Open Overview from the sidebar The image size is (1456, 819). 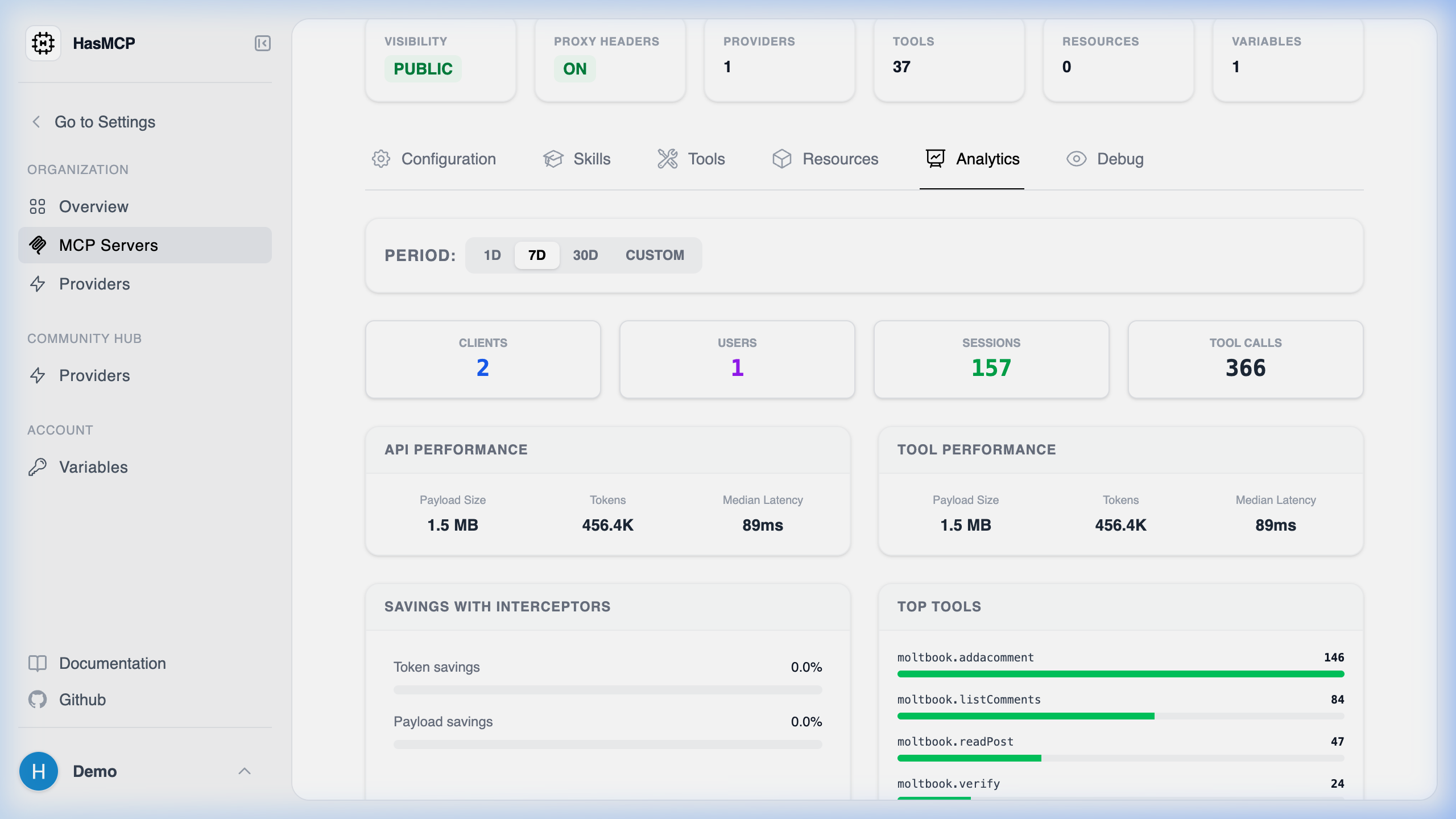[93, 206]
